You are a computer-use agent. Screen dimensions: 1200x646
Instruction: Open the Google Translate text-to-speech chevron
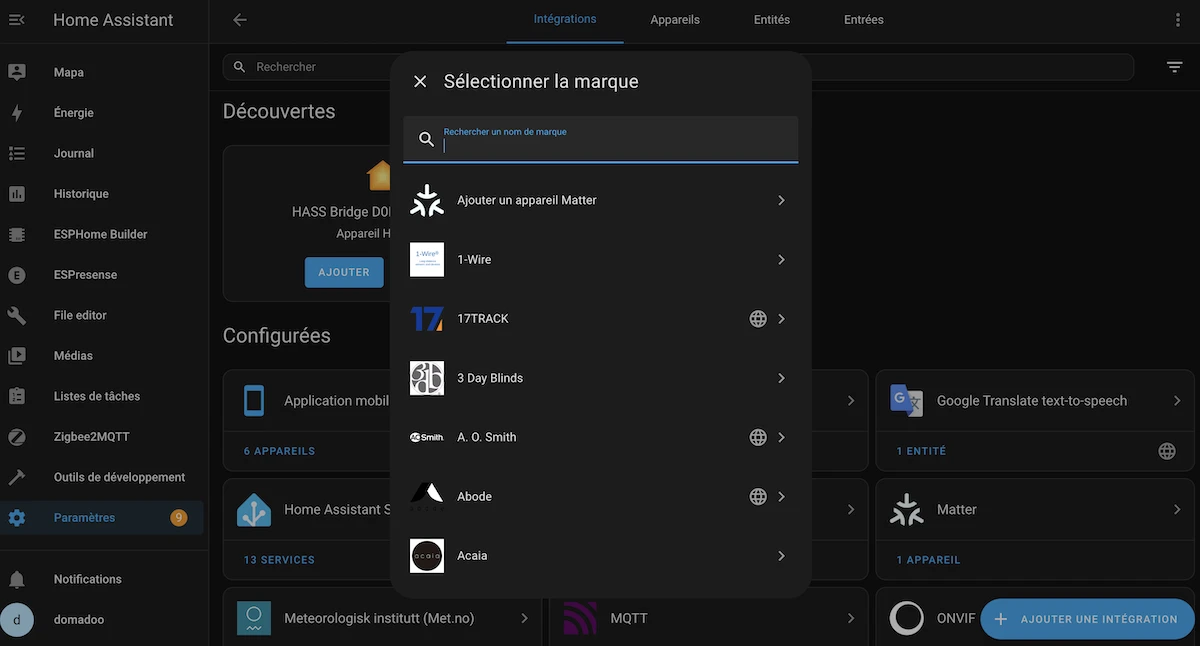(1177, 400)
